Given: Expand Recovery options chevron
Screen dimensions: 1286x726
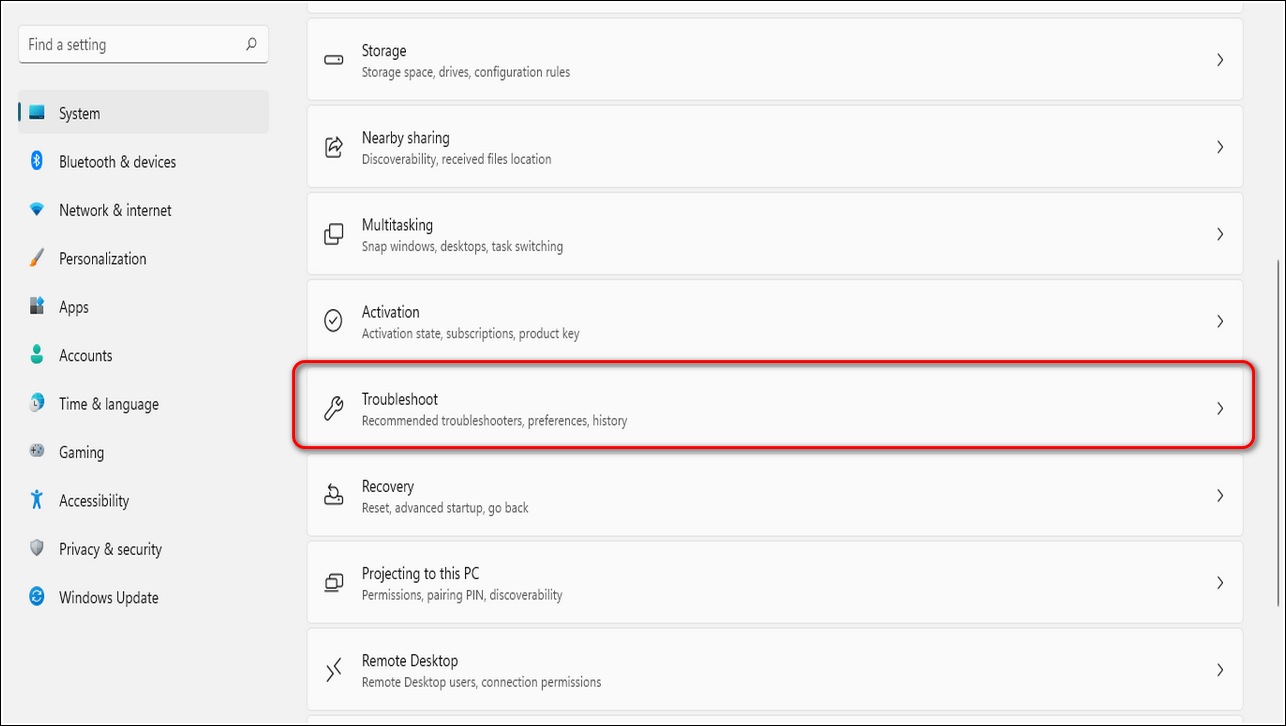Looking at the screenshot, I should pyautogui.click(x=1220, y=495).
